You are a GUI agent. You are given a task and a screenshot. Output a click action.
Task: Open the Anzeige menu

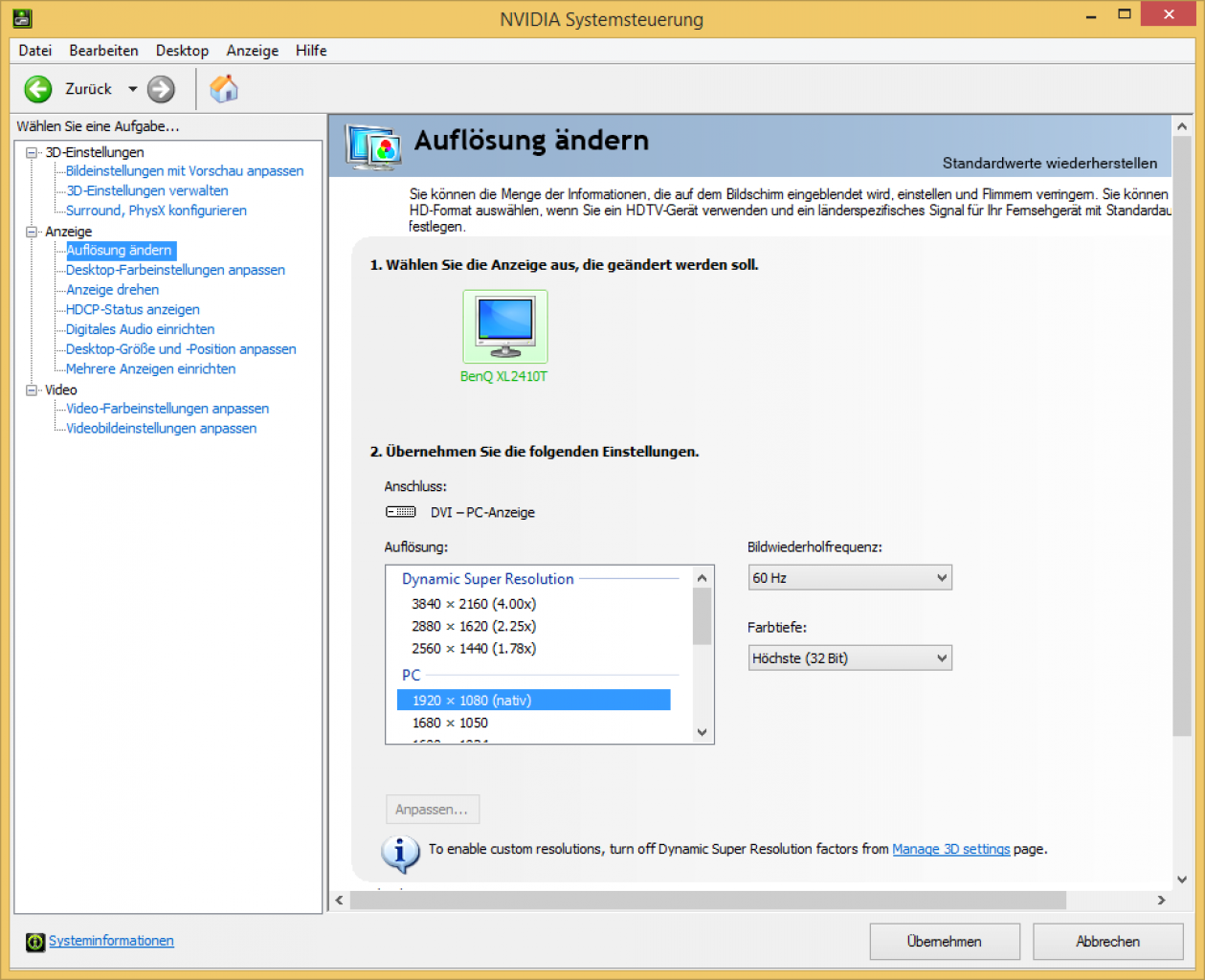253,51
